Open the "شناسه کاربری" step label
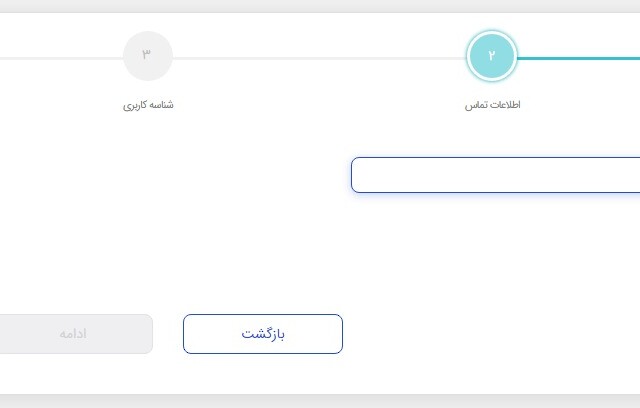Screen dimensions: 640x408 (x=148, y=105)
